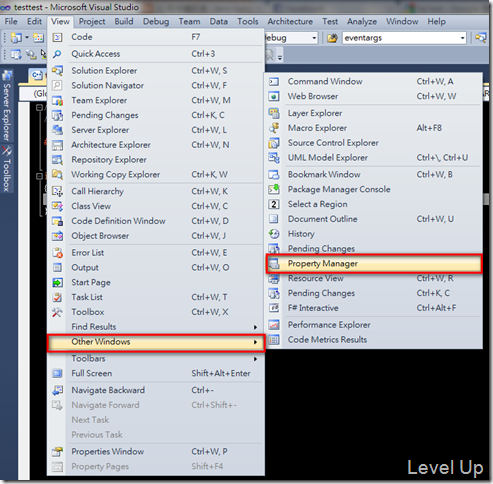Viewport: 493px width, 484px height.
Task: Open the eventargs search combo box dropdown
Action: pos(462,38)
